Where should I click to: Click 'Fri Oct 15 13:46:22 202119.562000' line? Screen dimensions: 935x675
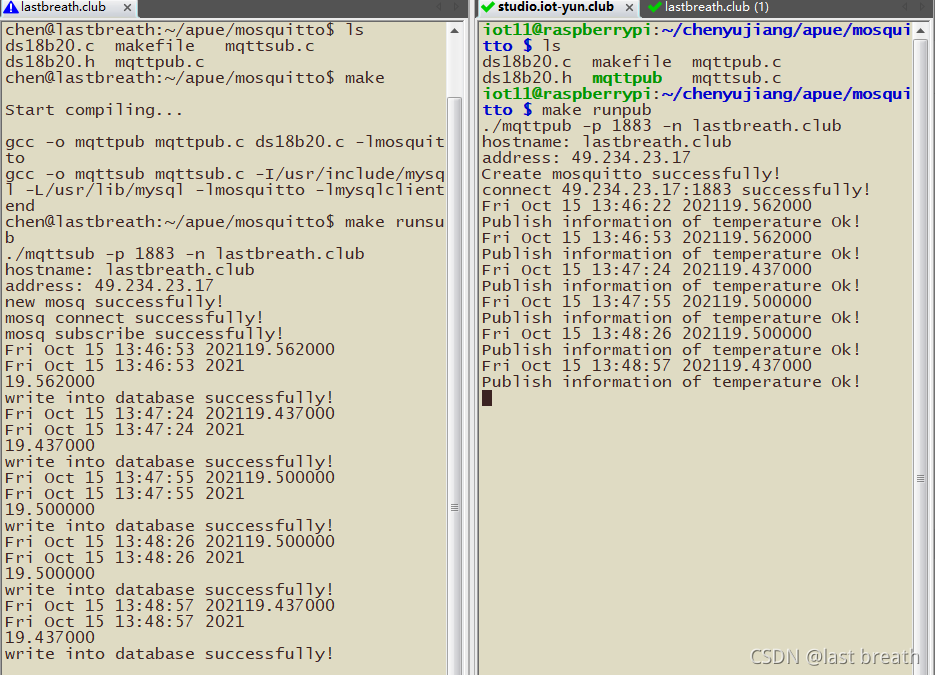click(647, 206)
